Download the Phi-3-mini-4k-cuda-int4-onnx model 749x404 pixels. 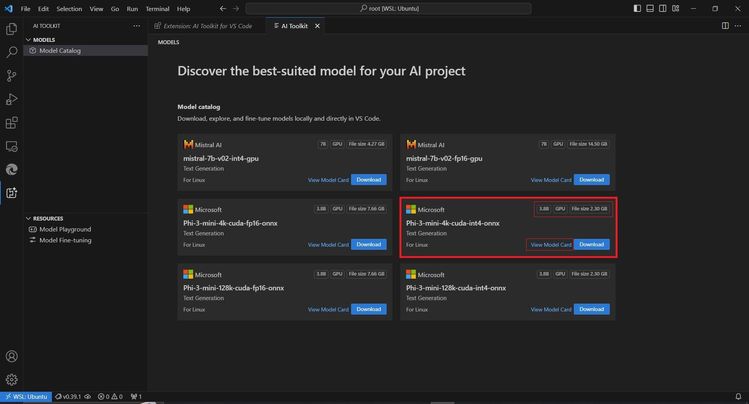pos(591,245)
